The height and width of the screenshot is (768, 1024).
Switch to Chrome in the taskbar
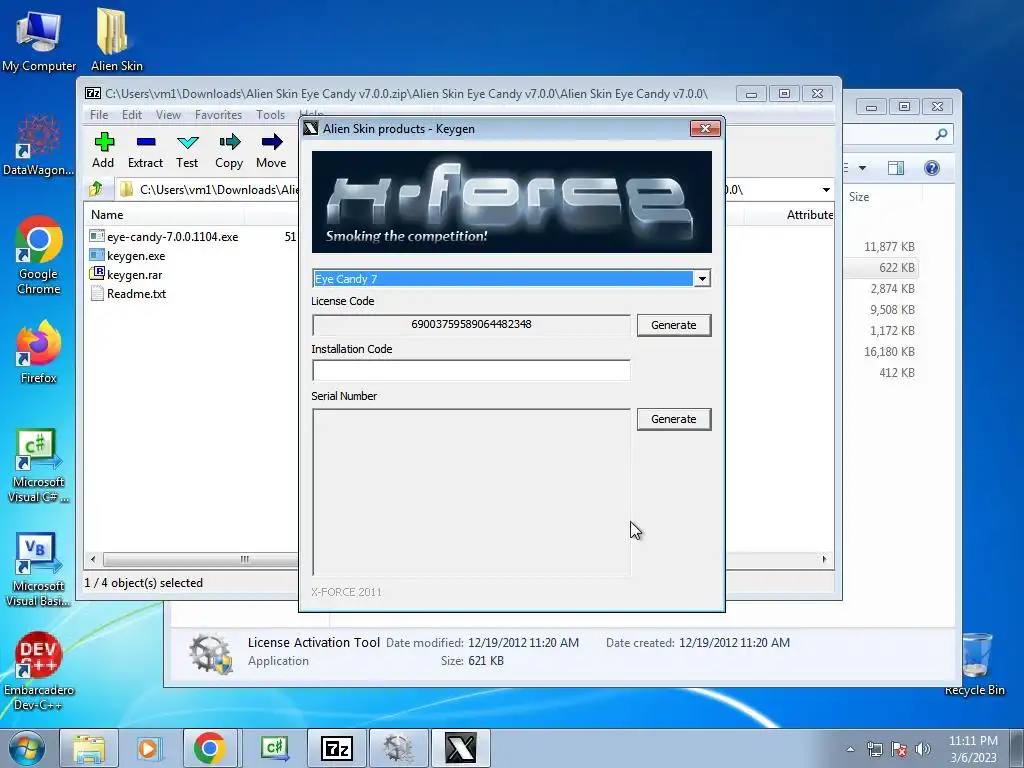(209, 748)
